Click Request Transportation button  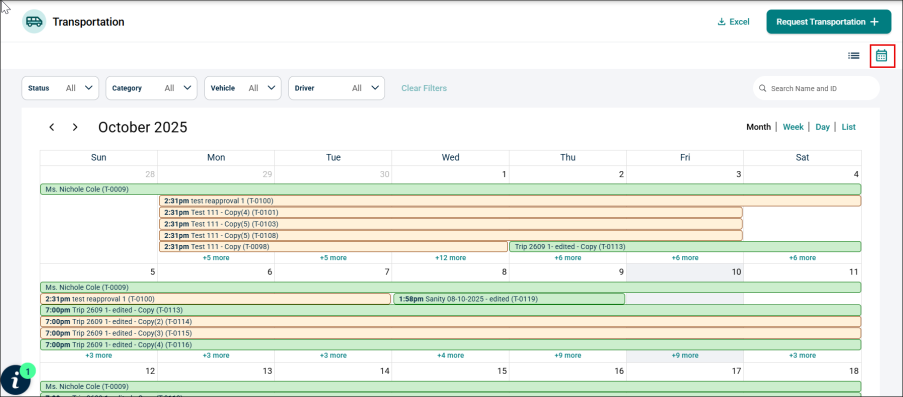tap(828, 22)
